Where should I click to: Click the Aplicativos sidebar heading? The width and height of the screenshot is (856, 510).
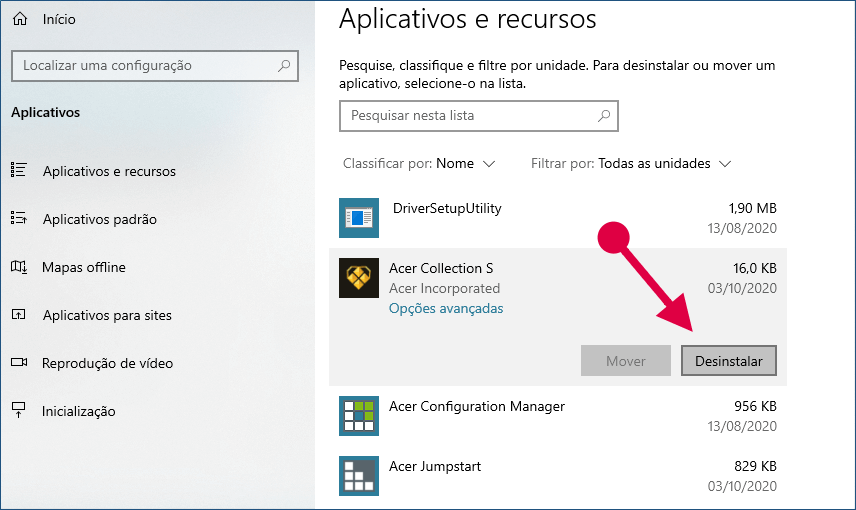point(46,112)
